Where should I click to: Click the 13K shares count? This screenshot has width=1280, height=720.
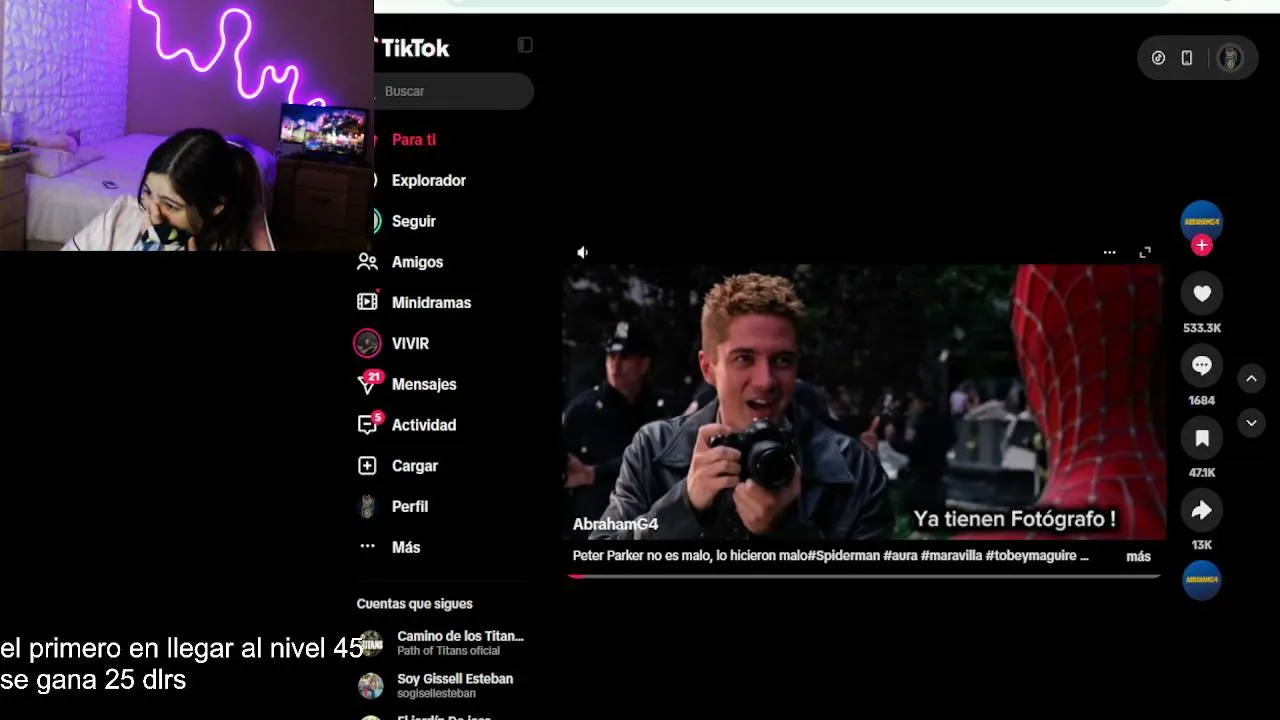click(1202, 545)
